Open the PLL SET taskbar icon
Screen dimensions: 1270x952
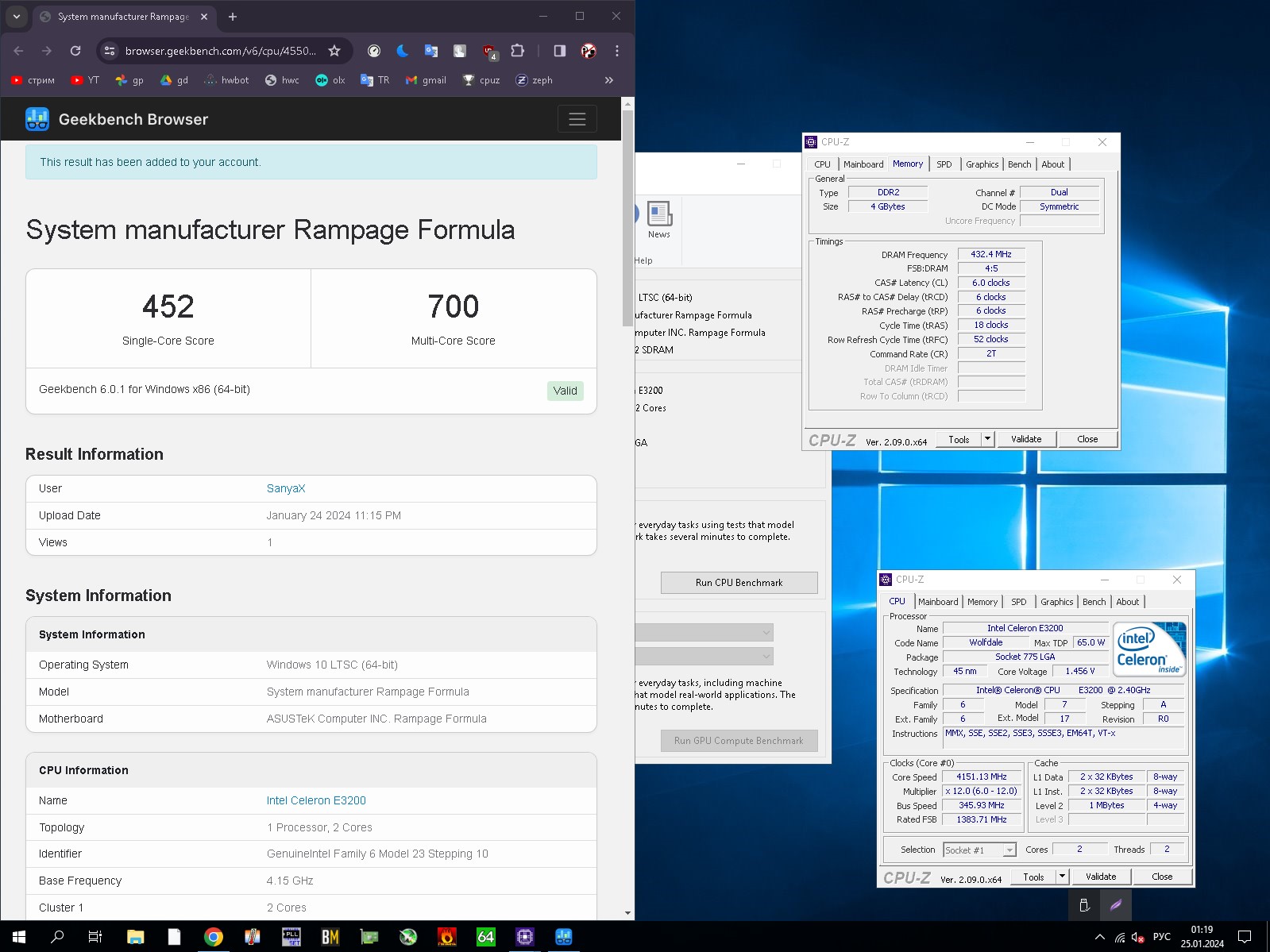point(291,937)
